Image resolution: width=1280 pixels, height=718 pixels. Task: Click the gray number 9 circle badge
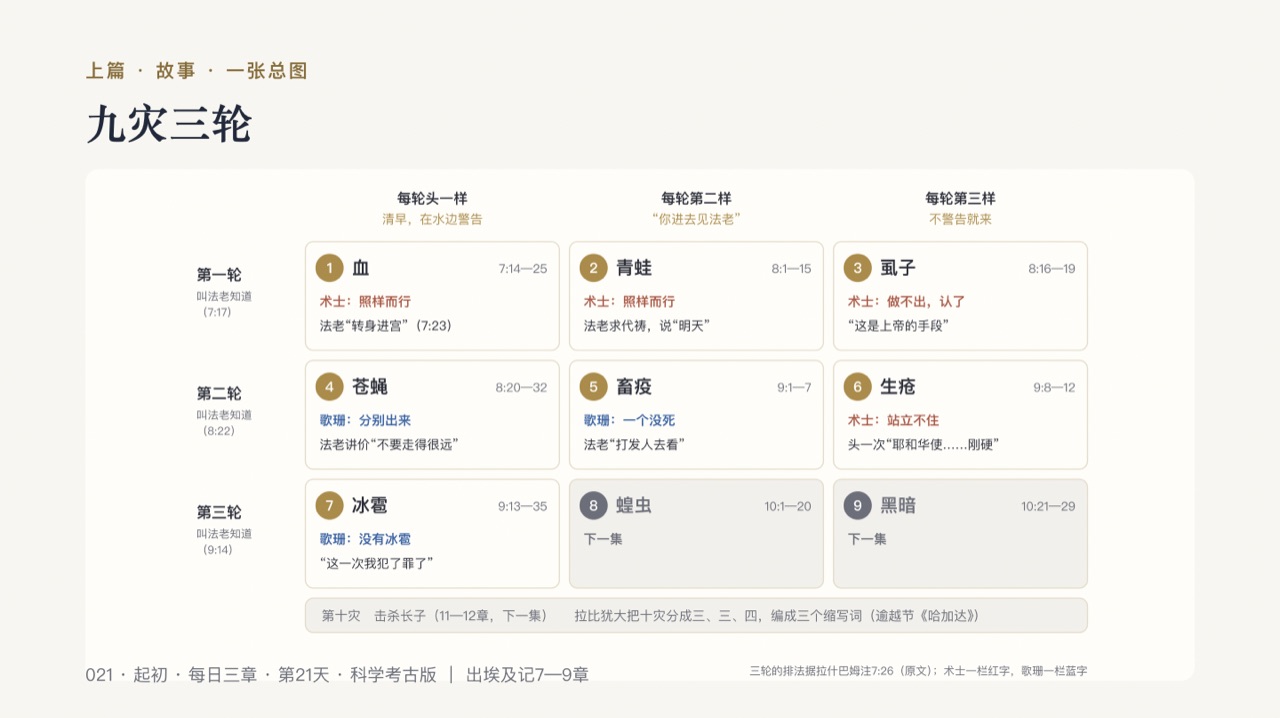pos(857,506)
